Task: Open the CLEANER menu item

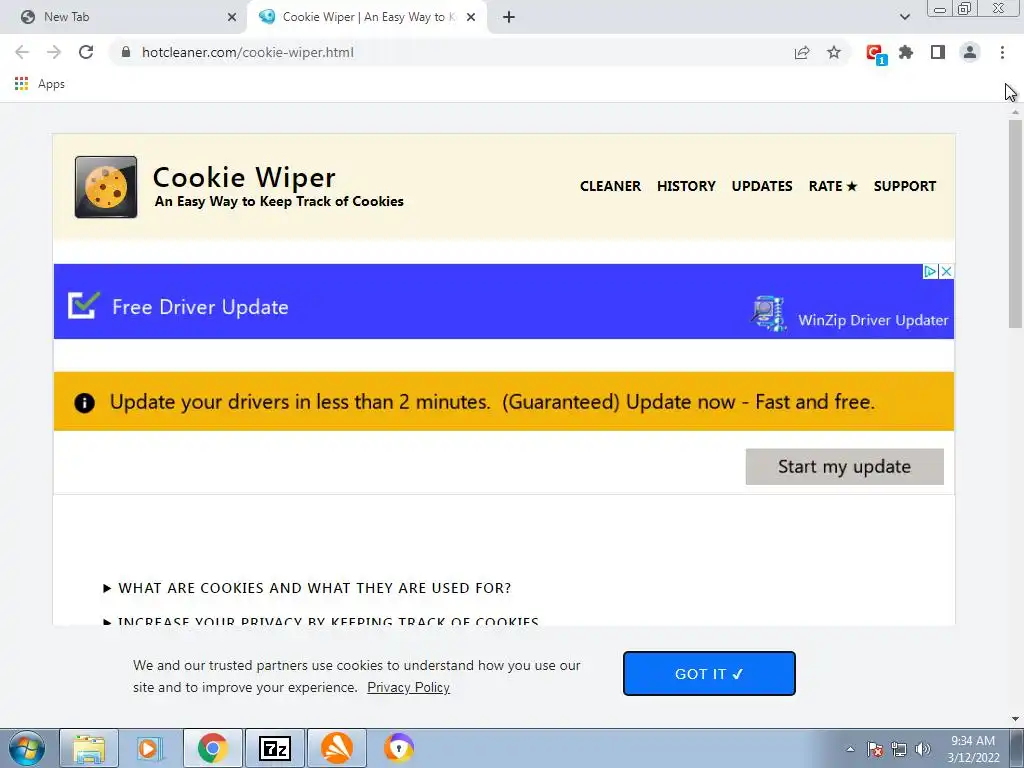Action: coord(610,186)
